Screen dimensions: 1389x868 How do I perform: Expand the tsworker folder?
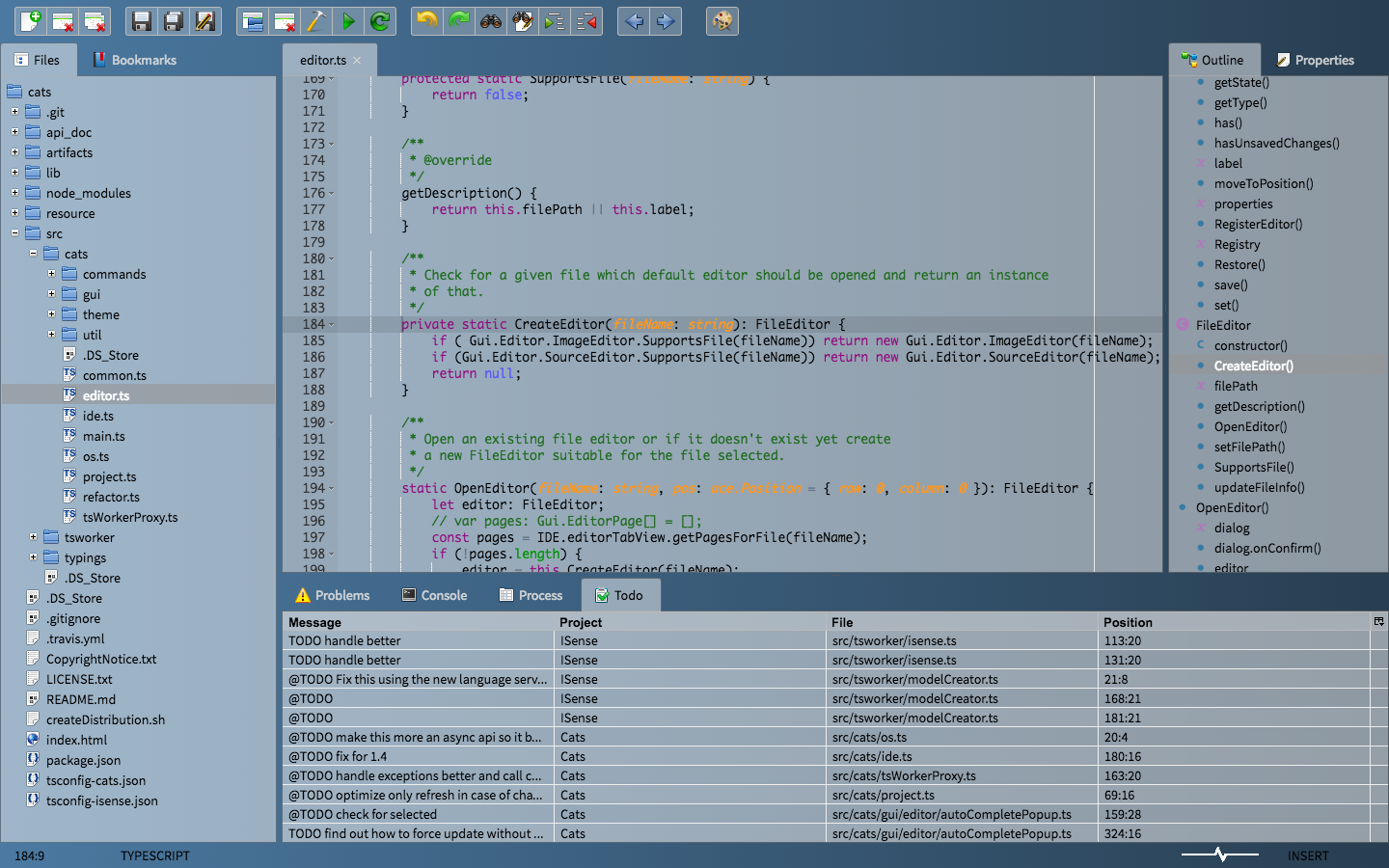click(x=33, y=537)
